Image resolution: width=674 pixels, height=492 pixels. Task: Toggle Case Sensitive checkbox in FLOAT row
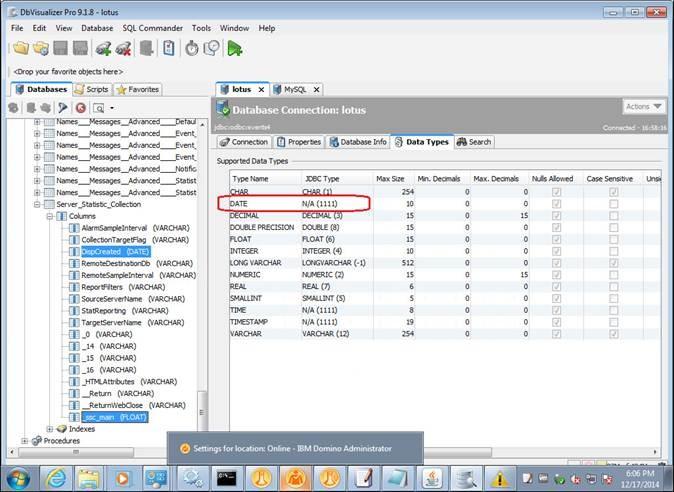point(613,239)
